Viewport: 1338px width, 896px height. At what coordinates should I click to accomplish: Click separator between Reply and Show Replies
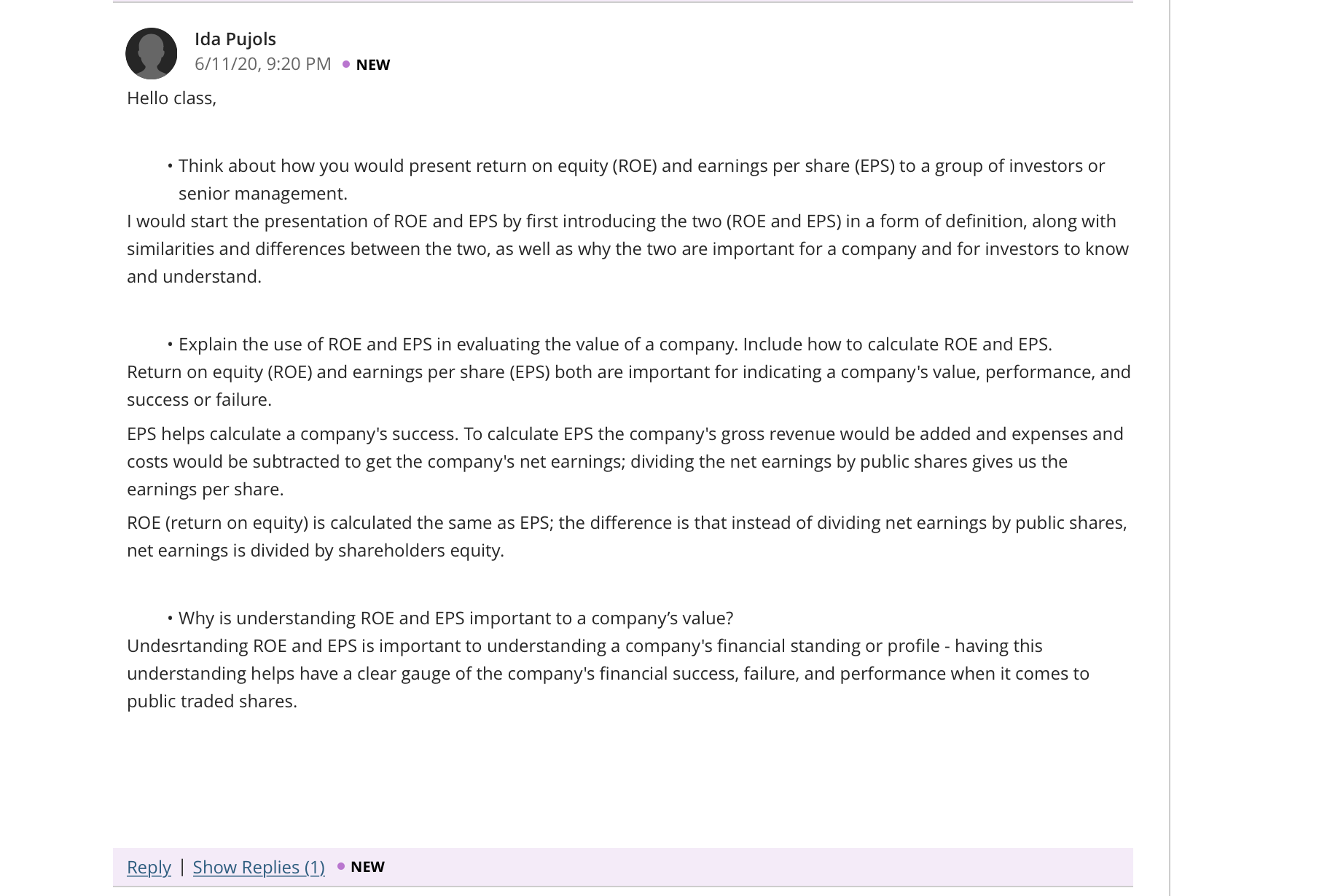[182, 867]
